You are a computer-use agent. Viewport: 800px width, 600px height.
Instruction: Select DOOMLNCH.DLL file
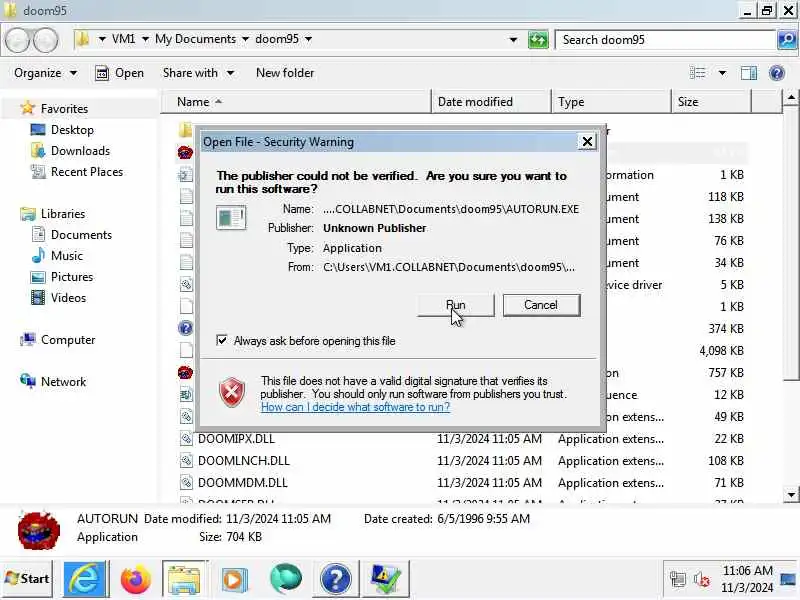point(244,461)
